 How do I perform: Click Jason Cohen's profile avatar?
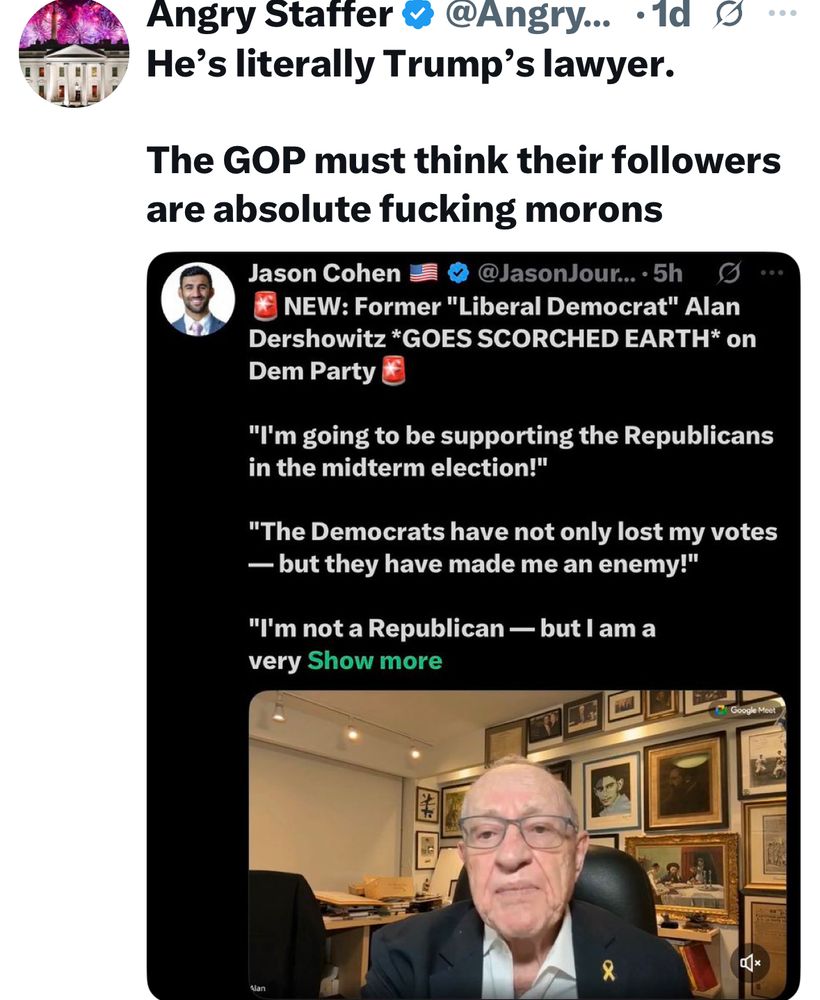pos(198,299)
